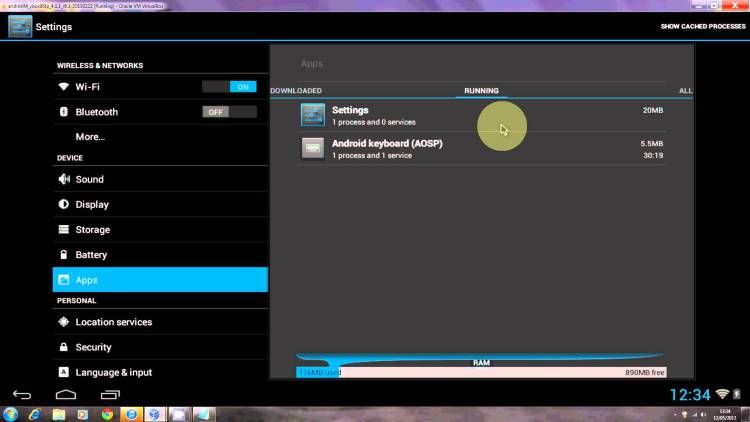Click the Security lock icon
The image size is (750, 422).
click(64, 347)
